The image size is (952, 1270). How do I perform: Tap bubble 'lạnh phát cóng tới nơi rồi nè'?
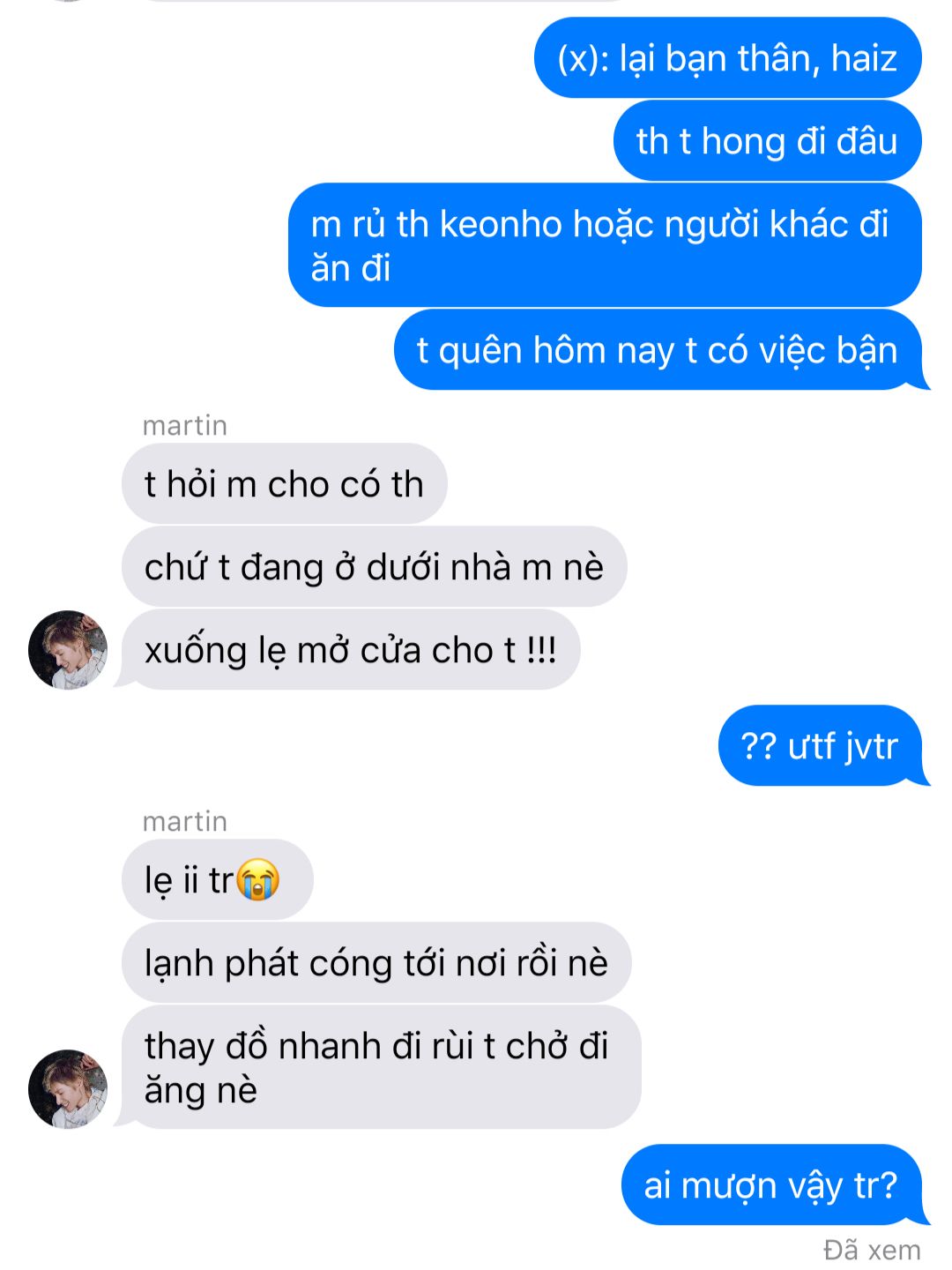[x=376, y=963]
